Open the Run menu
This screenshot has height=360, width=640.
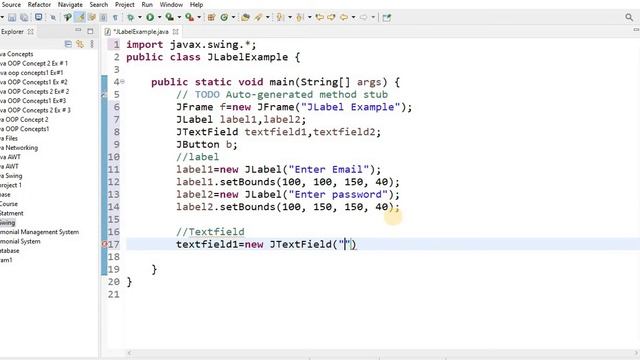[147, 4]
